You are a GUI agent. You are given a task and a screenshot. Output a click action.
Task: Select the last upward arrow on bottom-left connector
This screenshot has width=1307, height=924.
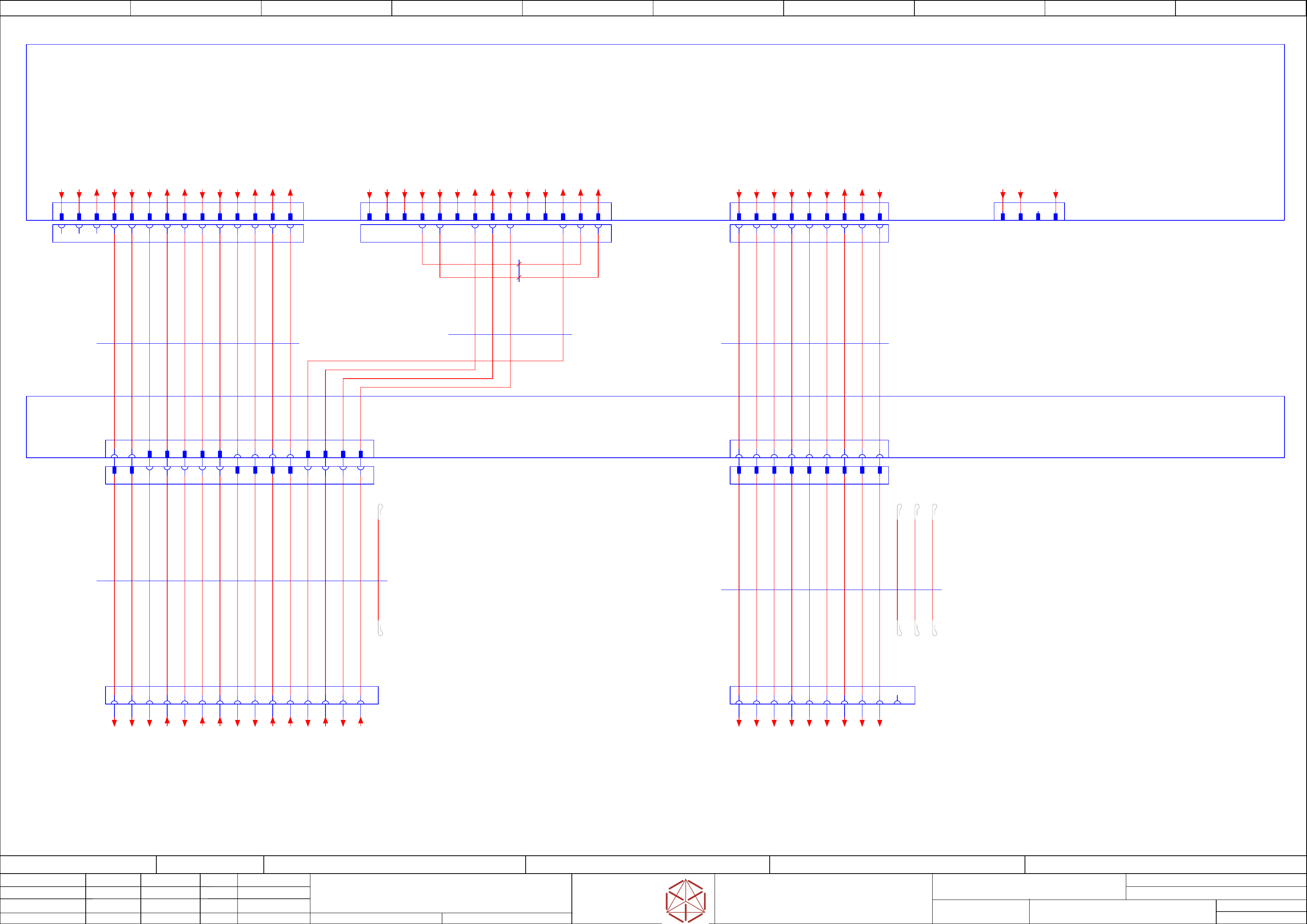tap(360, 721)
